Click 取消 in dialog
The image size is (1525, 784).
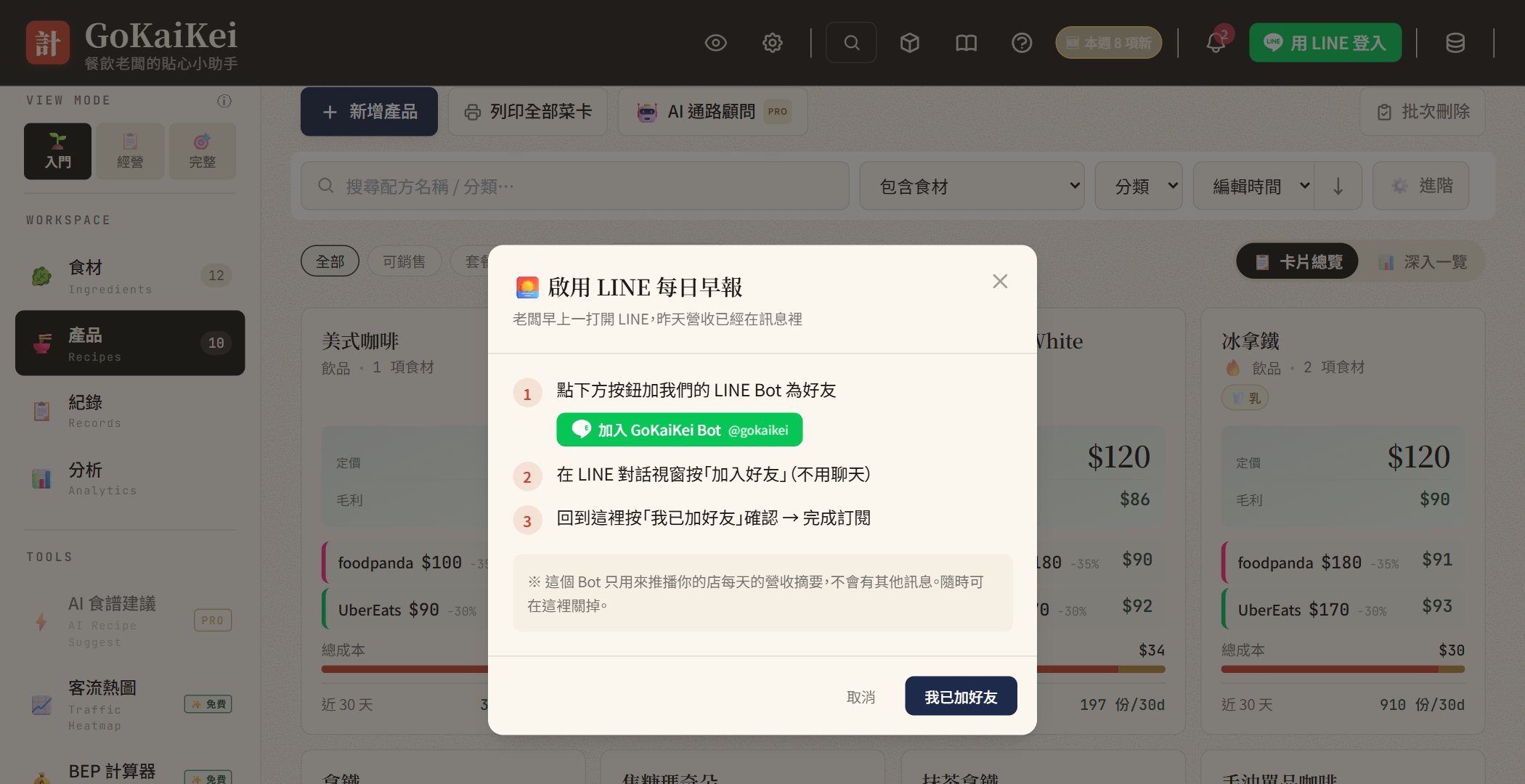[861, 697]
